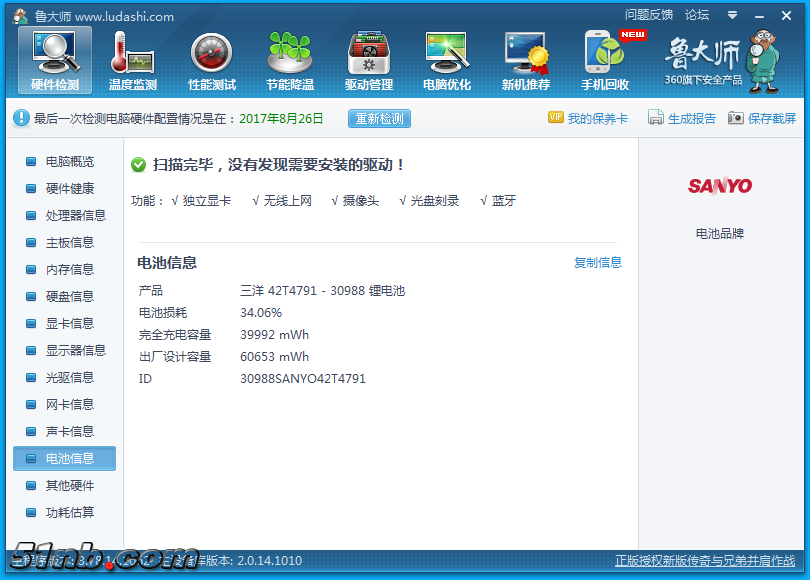Click the 重新检测 rescan button
The width and height of the screenshot is (810, 580).
(x=379, y=118)
